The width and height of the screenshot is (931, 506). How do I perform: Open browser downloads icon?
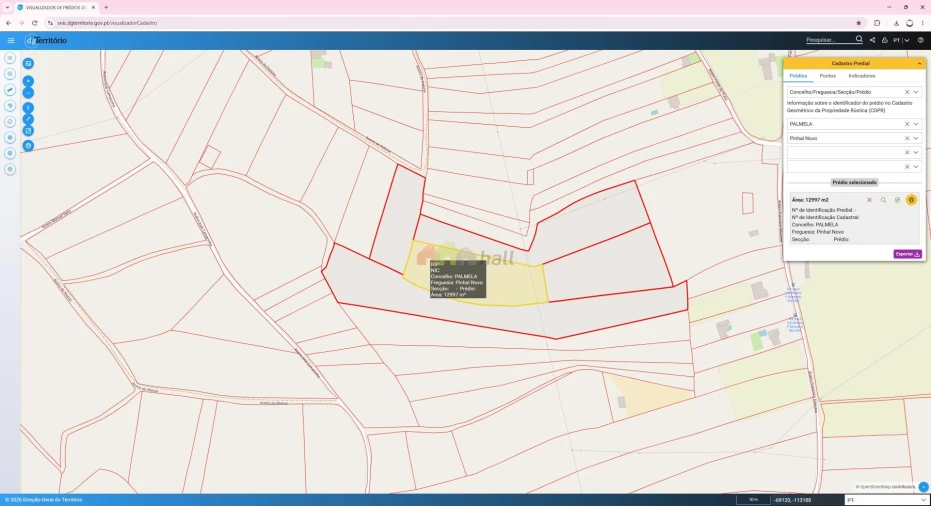pyautogui.click(x=896, y=23)
